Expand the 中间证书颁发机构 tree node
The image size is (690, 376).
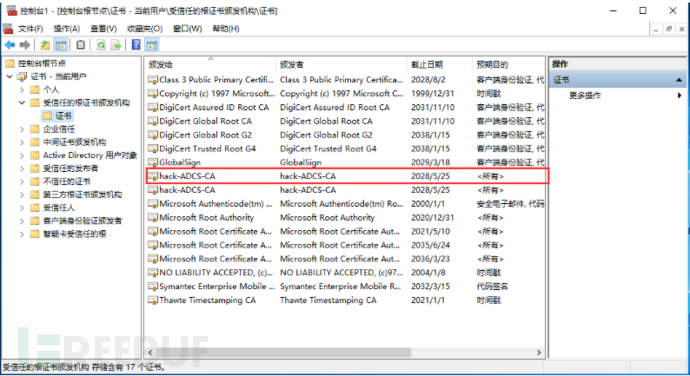click(x=22, y=142)
